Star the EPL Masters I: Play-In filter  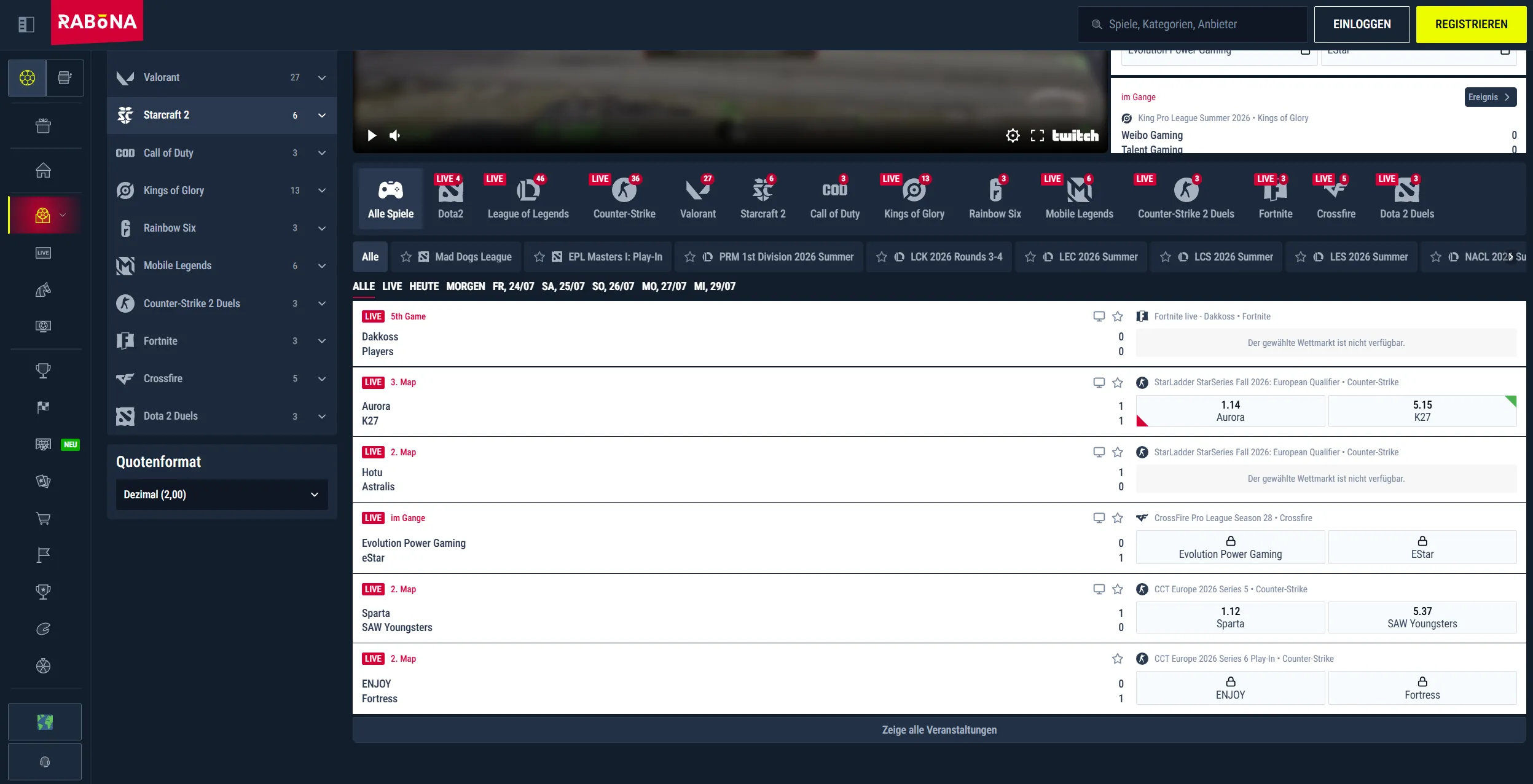click(x=539, y=257)
